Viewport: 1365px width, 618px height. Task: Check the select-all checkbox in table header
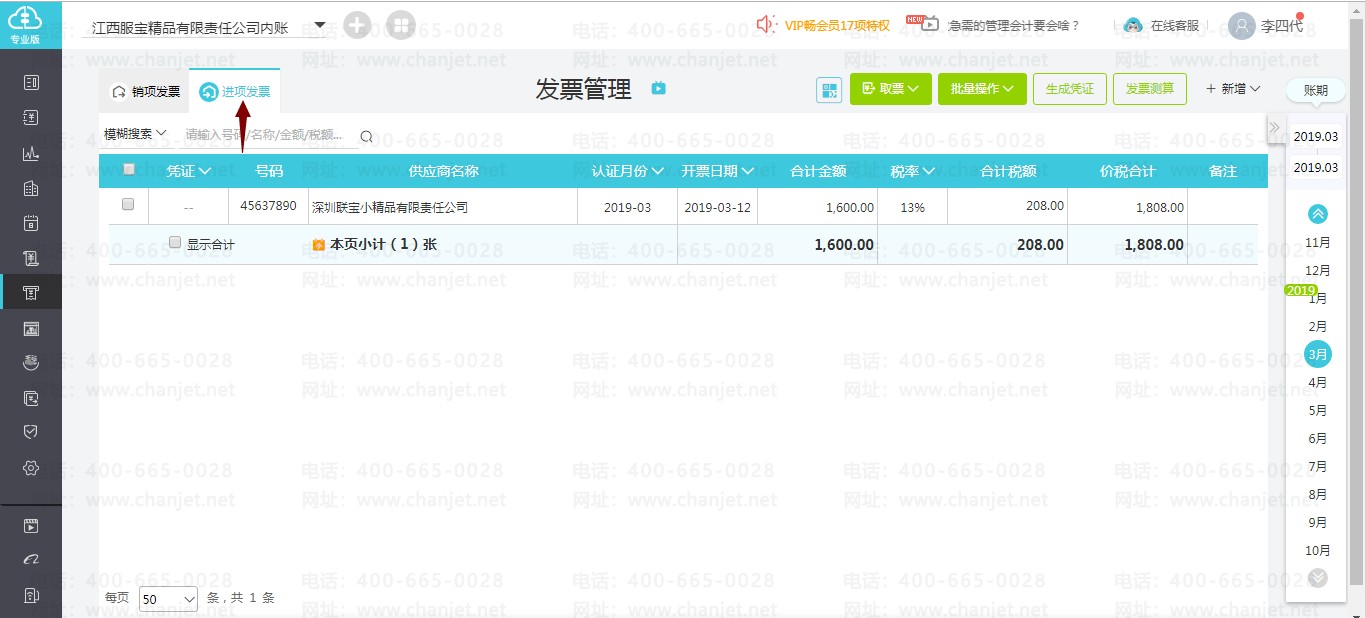pyautogui.click(x=128, y=170)
